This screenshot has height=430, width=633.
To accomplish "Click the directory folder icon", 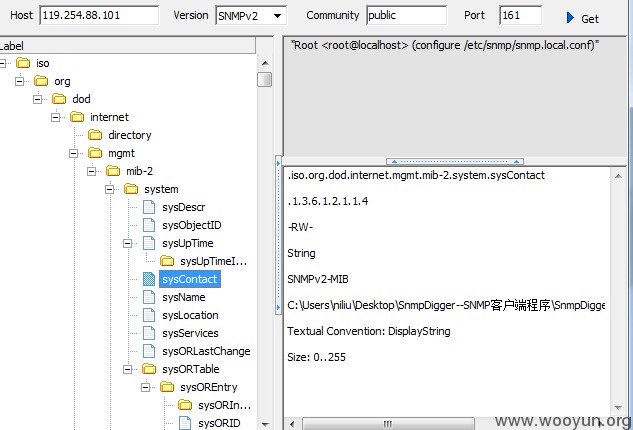I will pyautogui.click(x=95, y=135).
